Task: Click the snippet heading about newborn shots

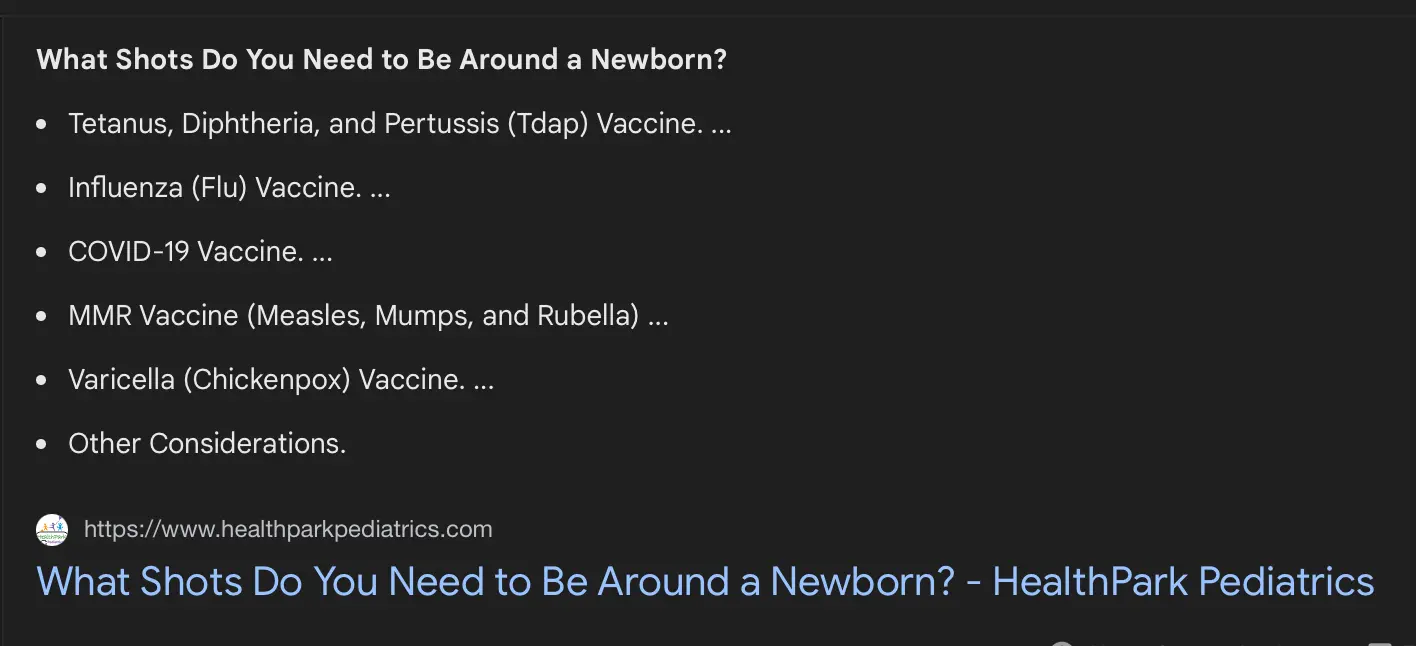Action: point(381,60)
